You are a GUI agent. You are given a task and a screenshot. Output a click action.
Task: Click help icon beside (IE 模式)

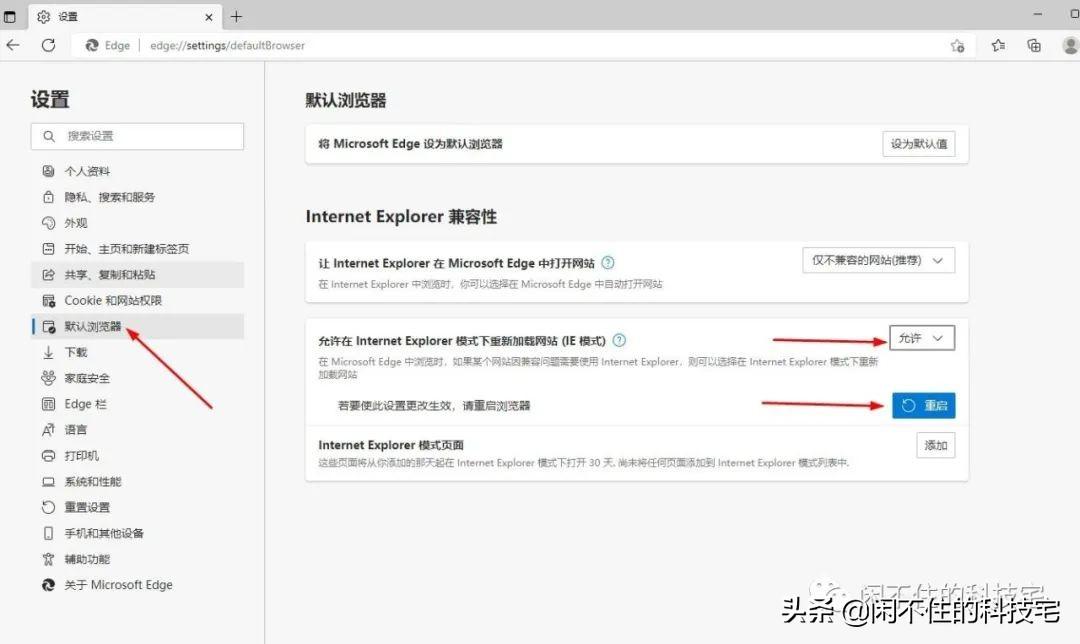coord(619,340)
